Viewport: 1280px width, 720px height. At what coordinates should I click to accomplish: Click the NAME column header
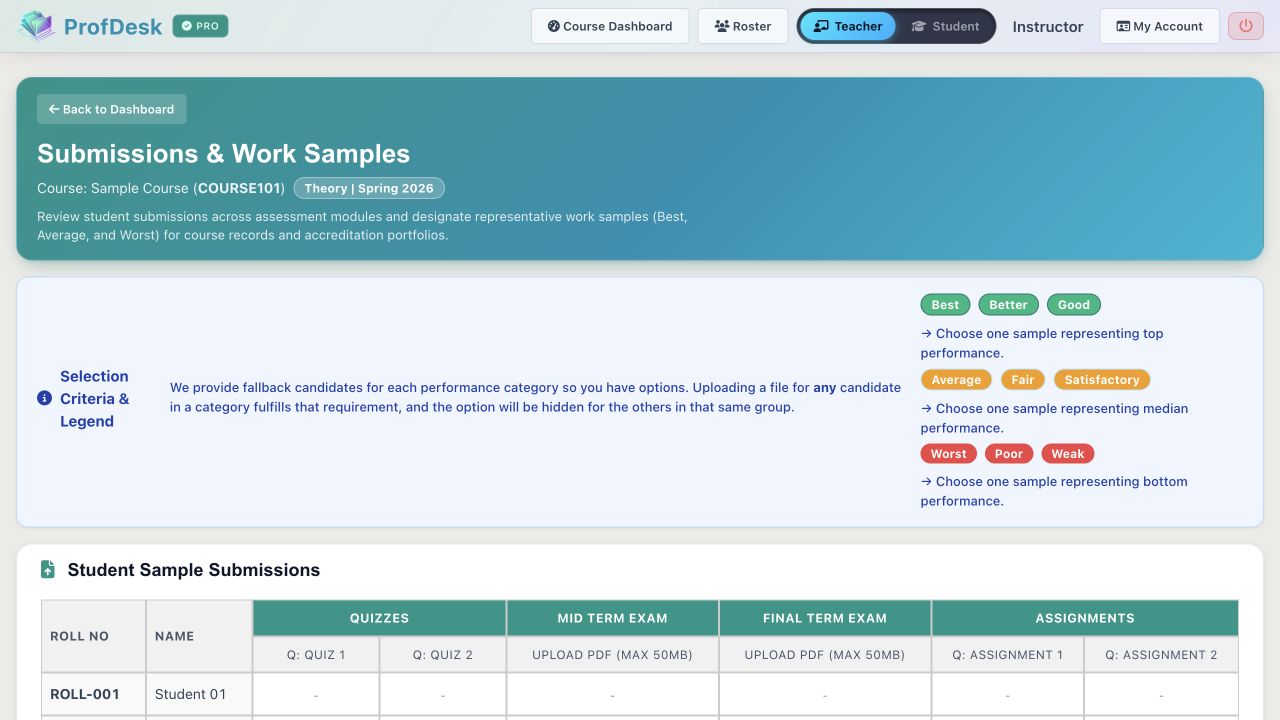point(199,636)
